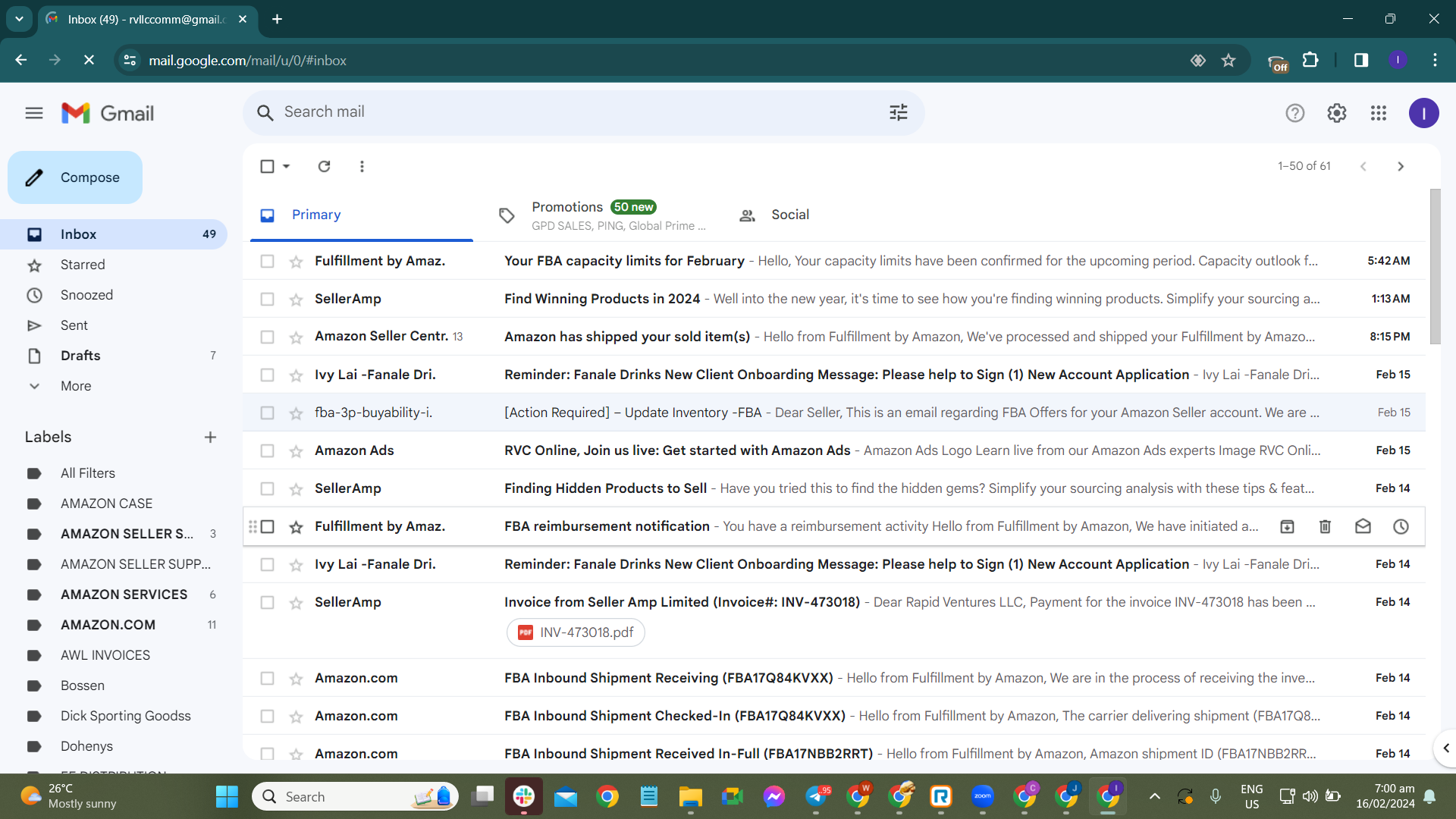Open the toolbar More options menu
The image size is (1456, 819).
[x=362, y=166]
